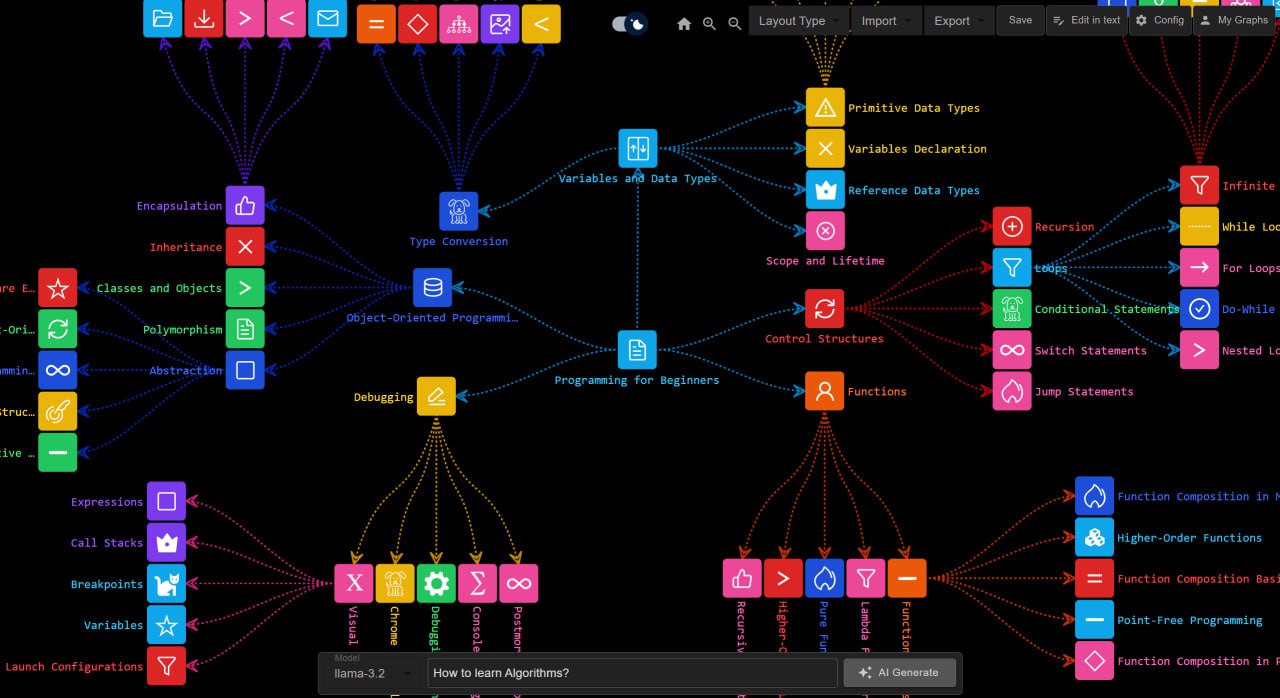Viewport: 1280px width, 698px height.
Task: Open the Layout Type dropdown
Action: pos(798,21)
